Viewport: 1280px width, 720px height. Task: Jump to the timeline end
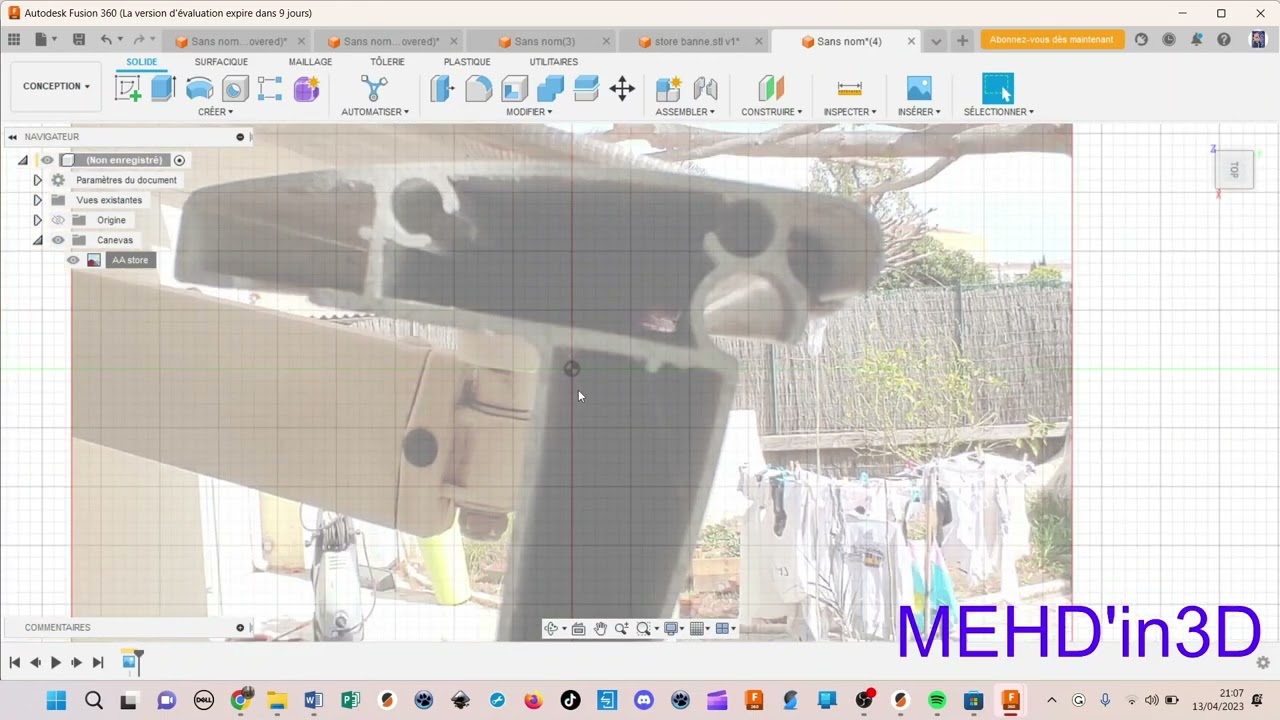point(98,662)
